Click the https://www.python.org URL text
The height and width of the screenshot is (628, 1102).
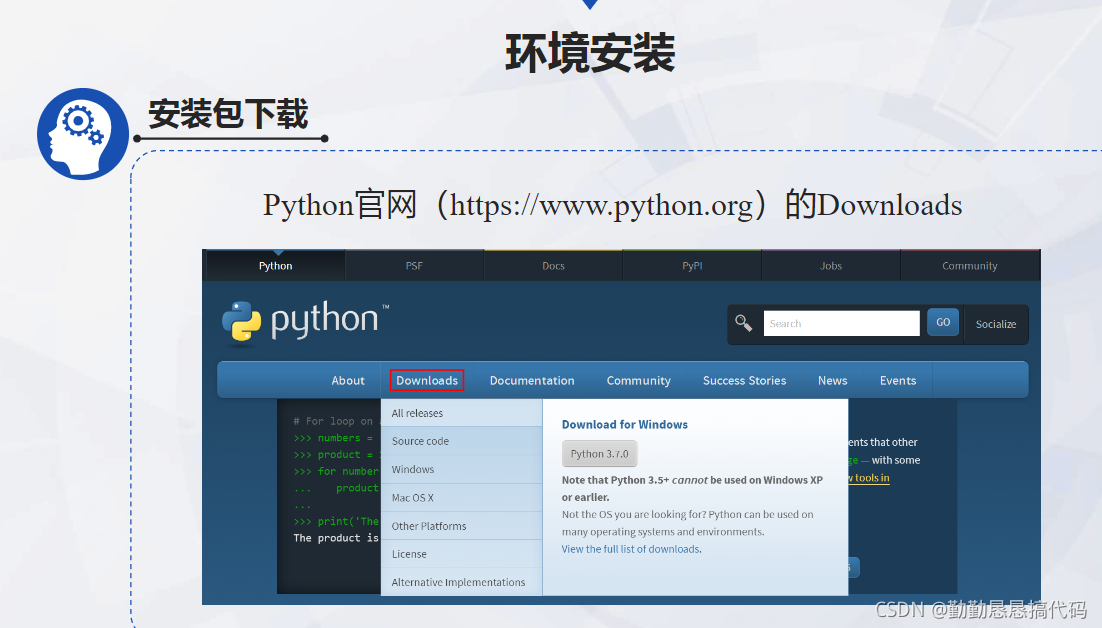tap(601, 205)
